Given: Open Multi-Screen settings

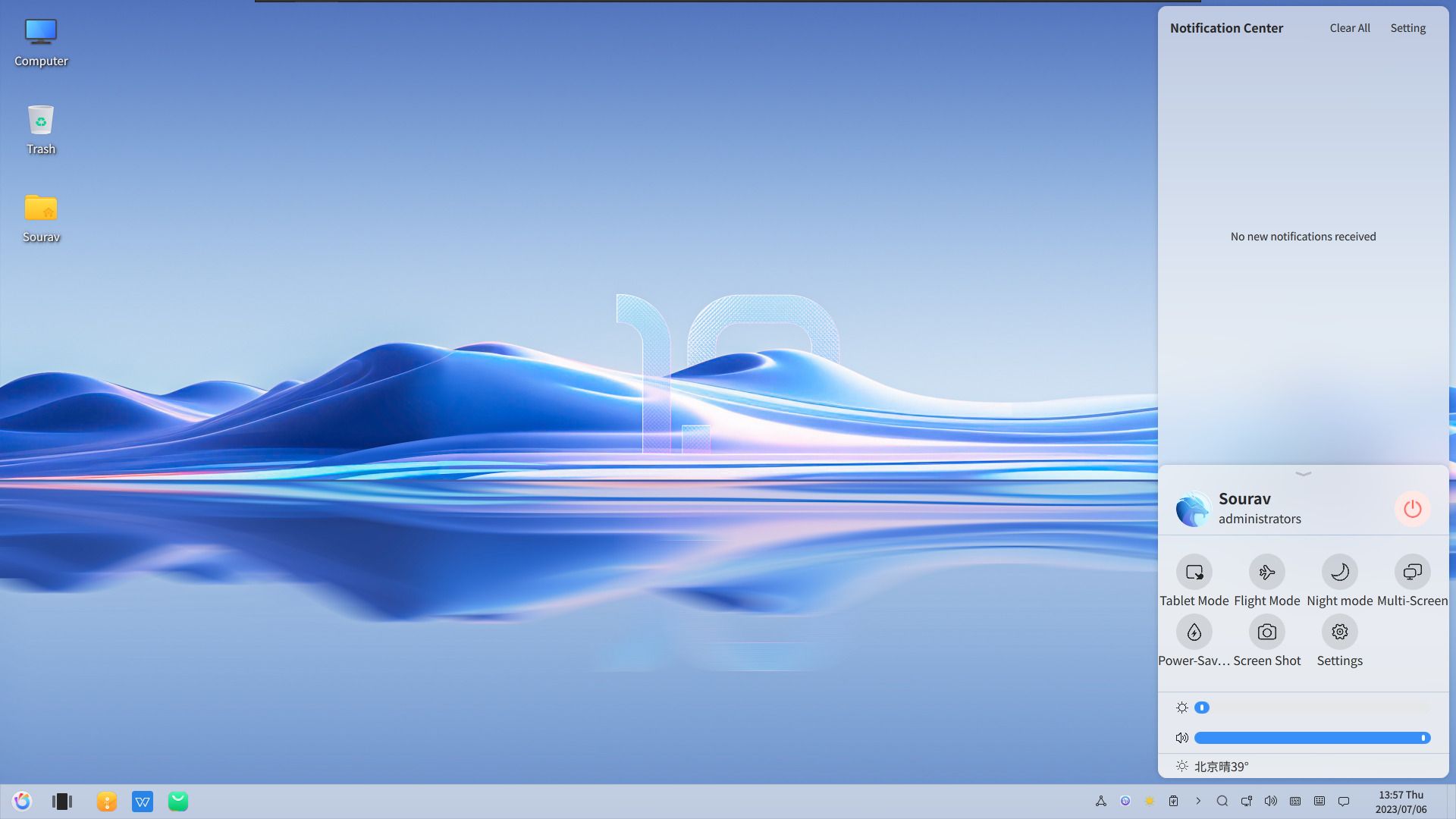Looking at the screenshot, I should pyautogui.click(x=1412, y=571).
